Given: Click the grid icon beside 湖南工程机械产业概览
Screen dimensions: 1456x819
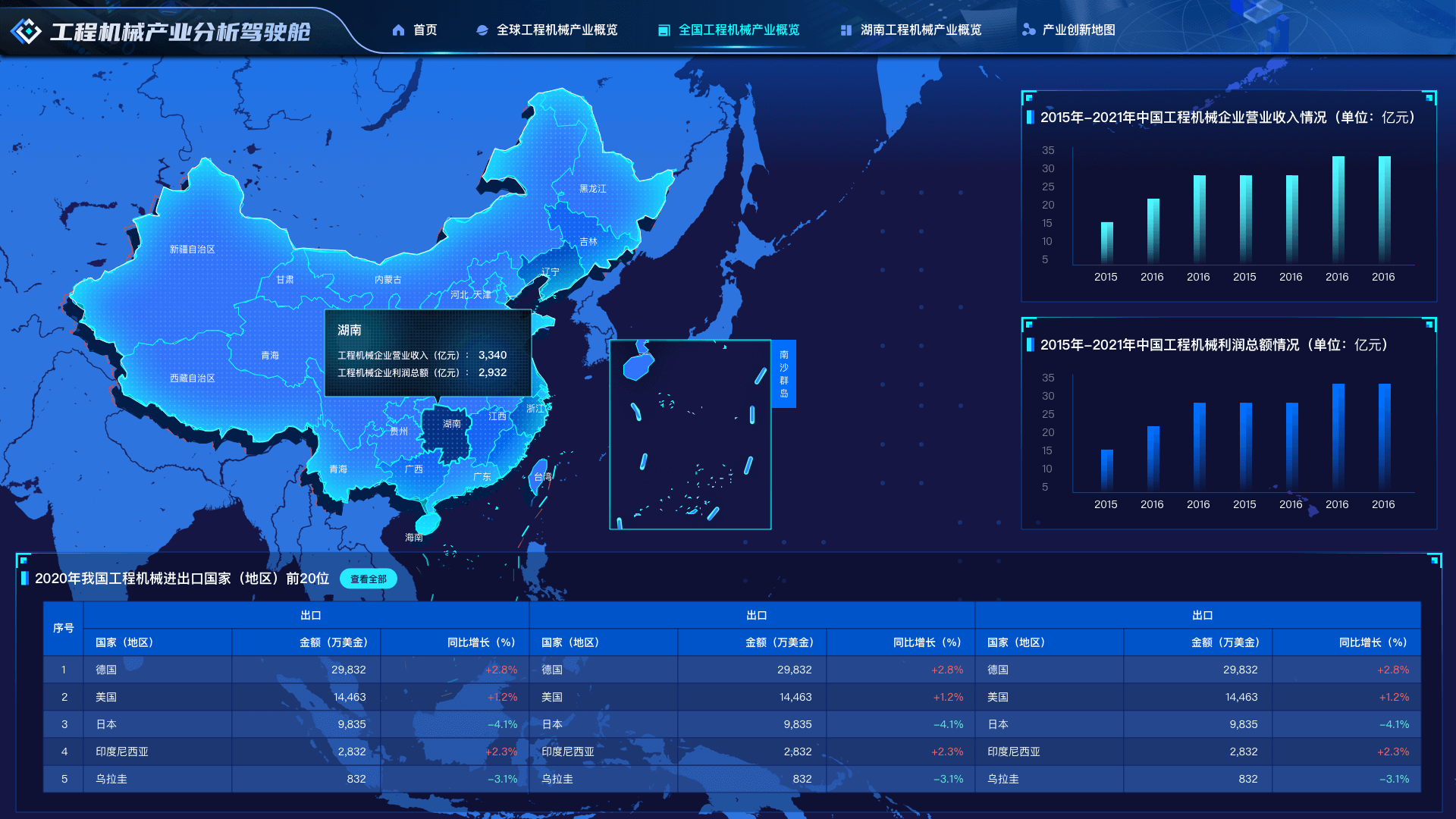Looking at the screenshot, I should [846, 30].
